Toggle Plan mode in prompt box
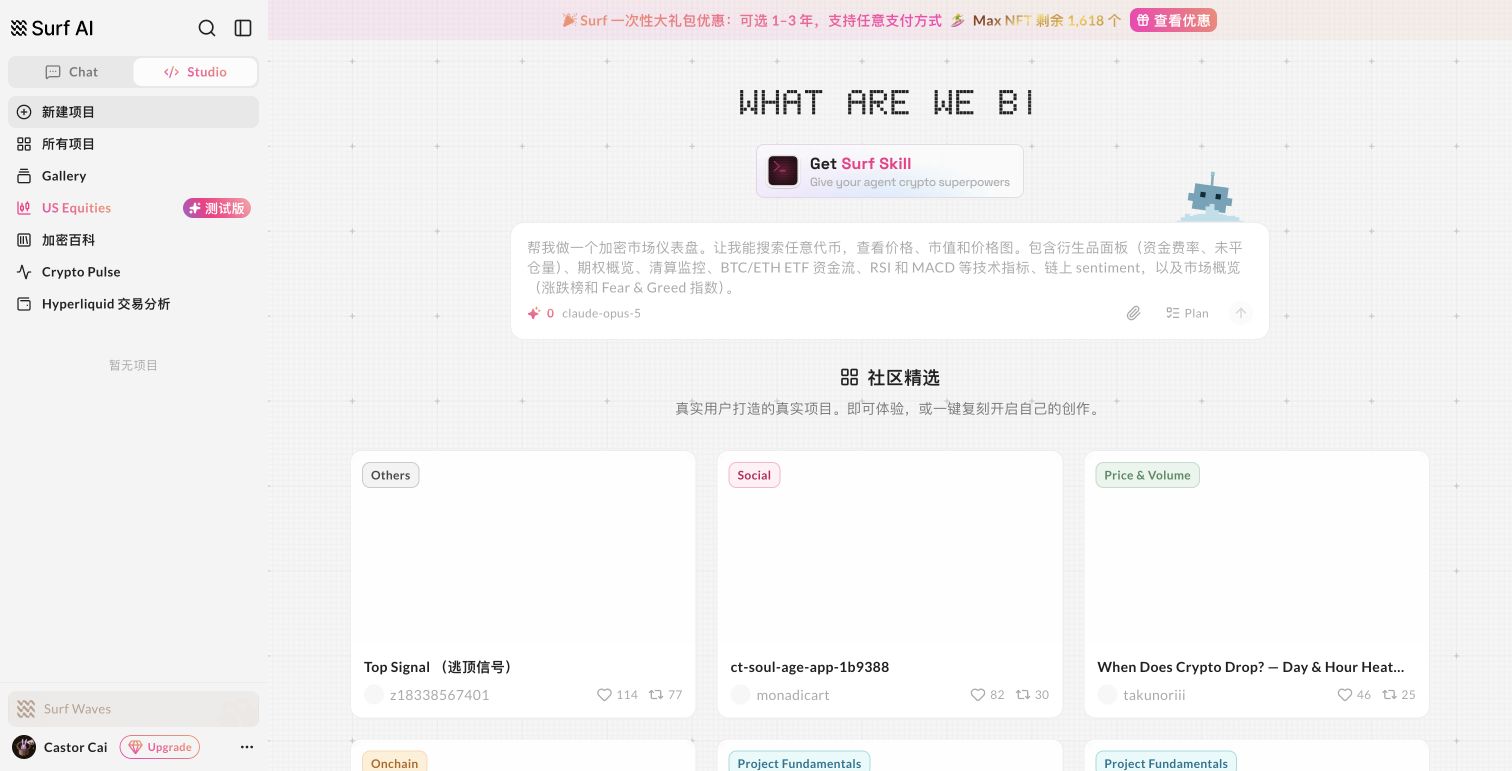Viewport: 1512px width, 771px height. tap(1187, 313)
